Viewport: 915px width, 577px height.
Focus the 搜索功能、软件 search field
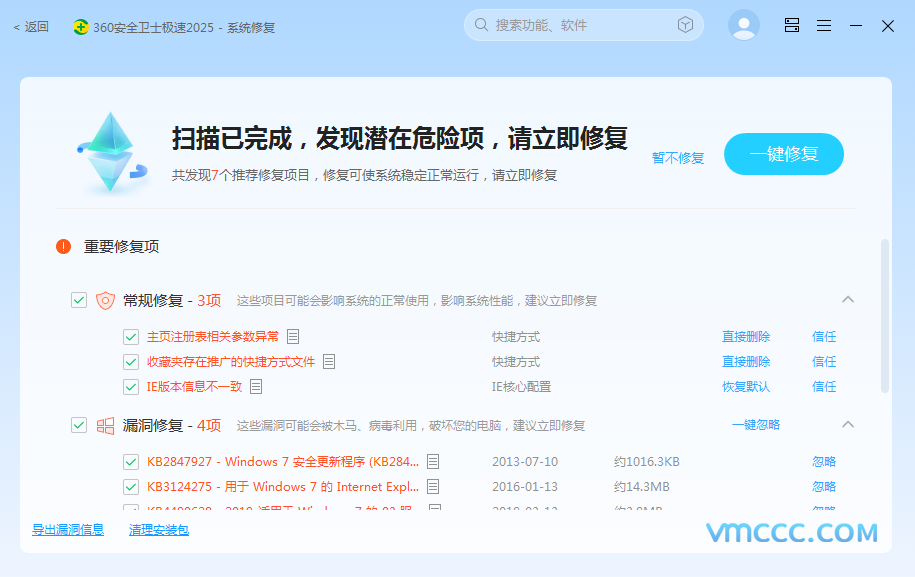pyautogui.click(x=580, y=25)
